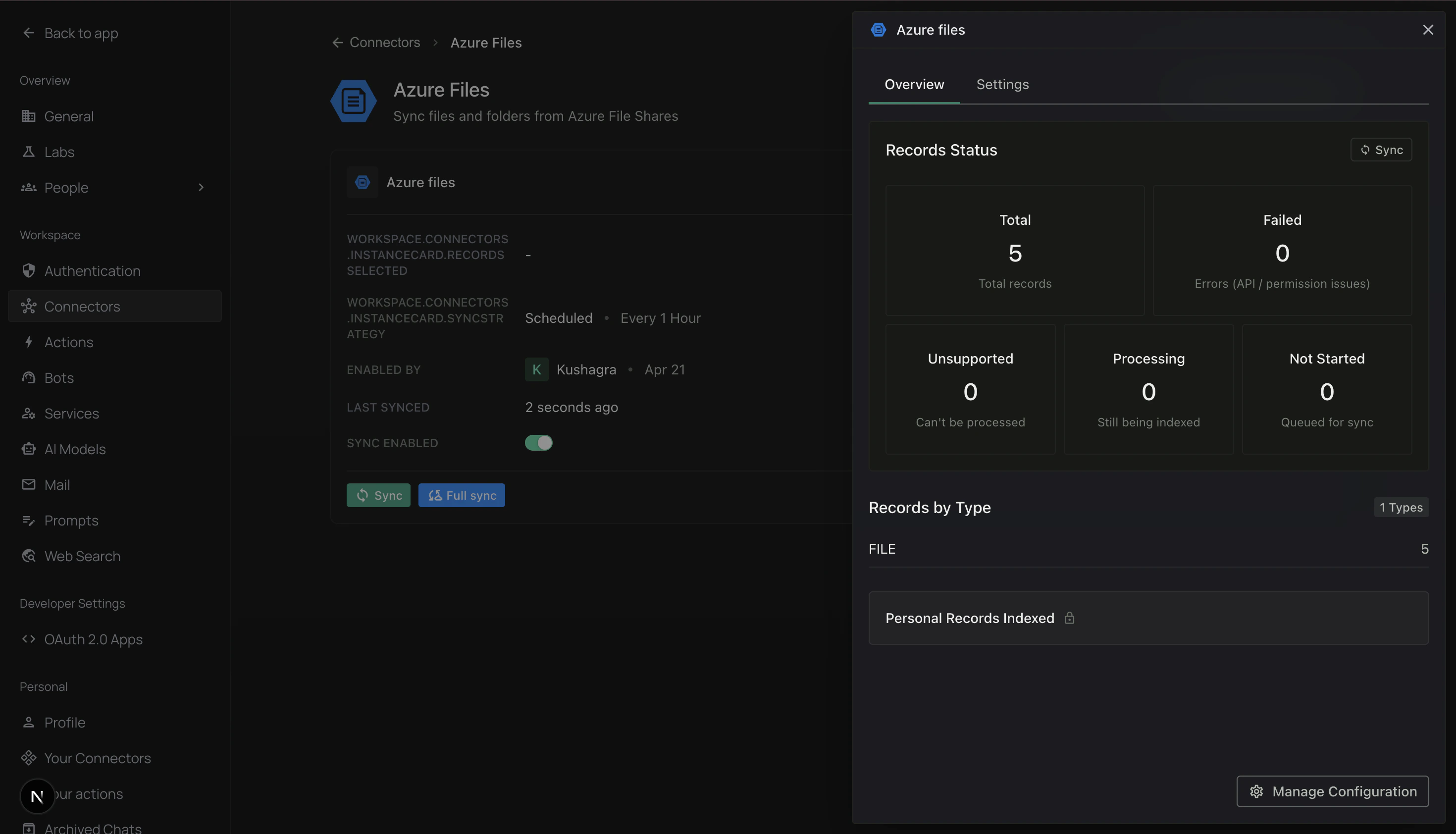Click the Connectors hub icon in sidebar
The image size is (1456, 834).
tap(29, 307)
